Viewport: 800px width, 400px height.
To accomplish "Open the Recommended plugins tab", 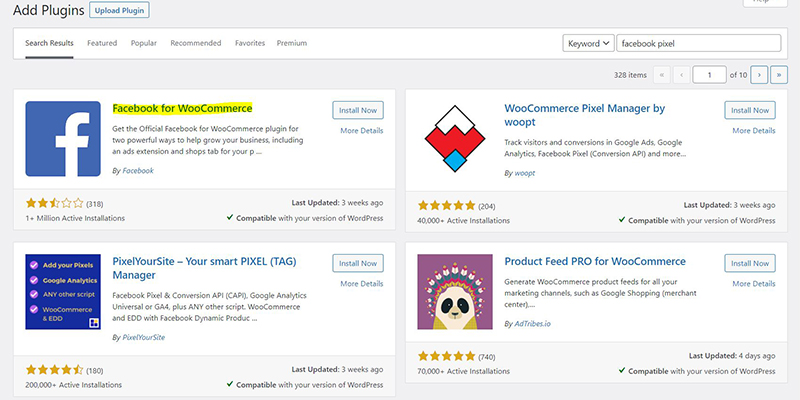I will click(196, 43).
